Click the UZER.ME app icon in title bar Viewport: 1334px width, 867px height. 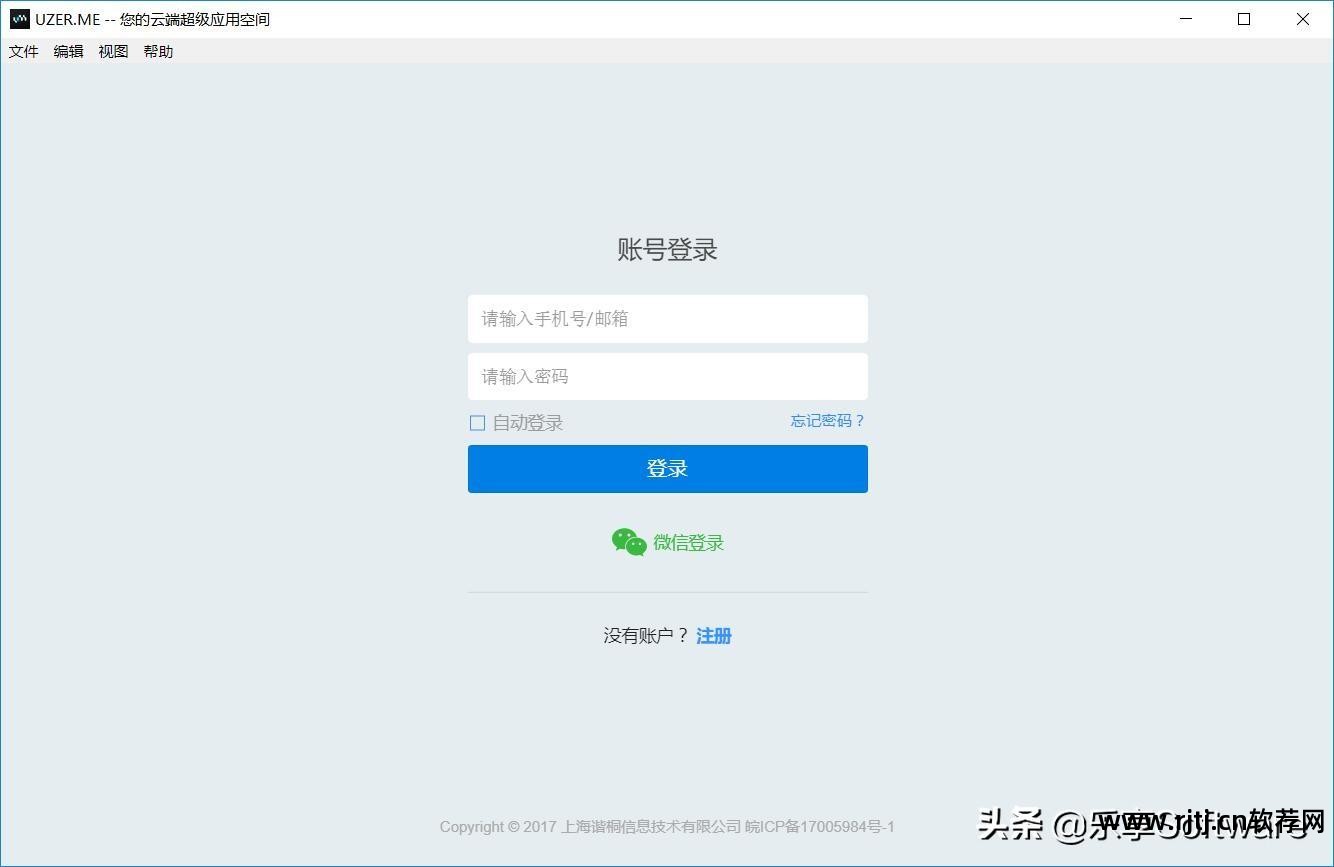[19, 19]
